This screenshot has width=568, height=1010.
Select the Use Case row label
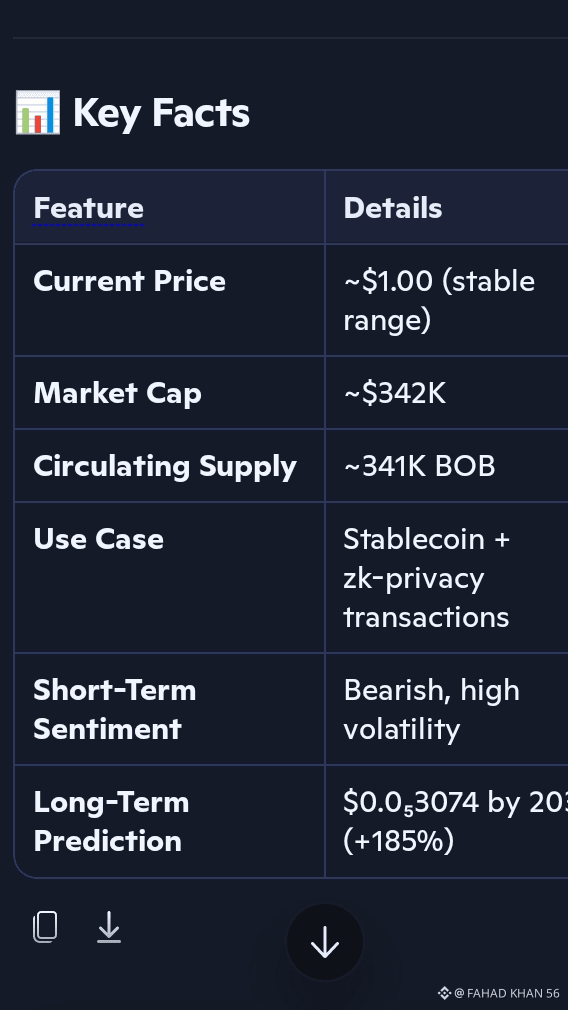(x=99, y=539)
